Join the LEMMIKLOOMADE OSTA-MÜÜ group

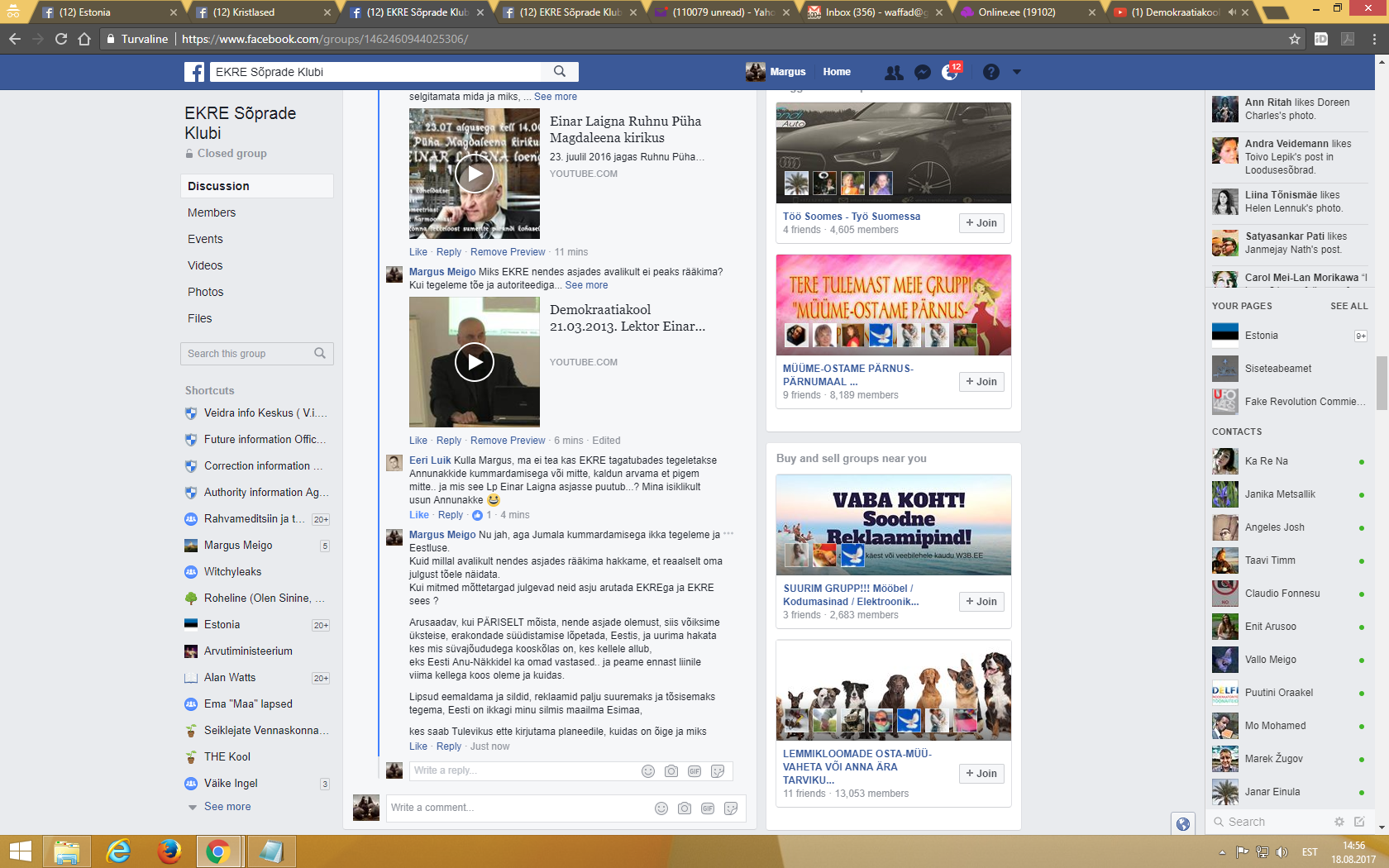tap(982, 774)
